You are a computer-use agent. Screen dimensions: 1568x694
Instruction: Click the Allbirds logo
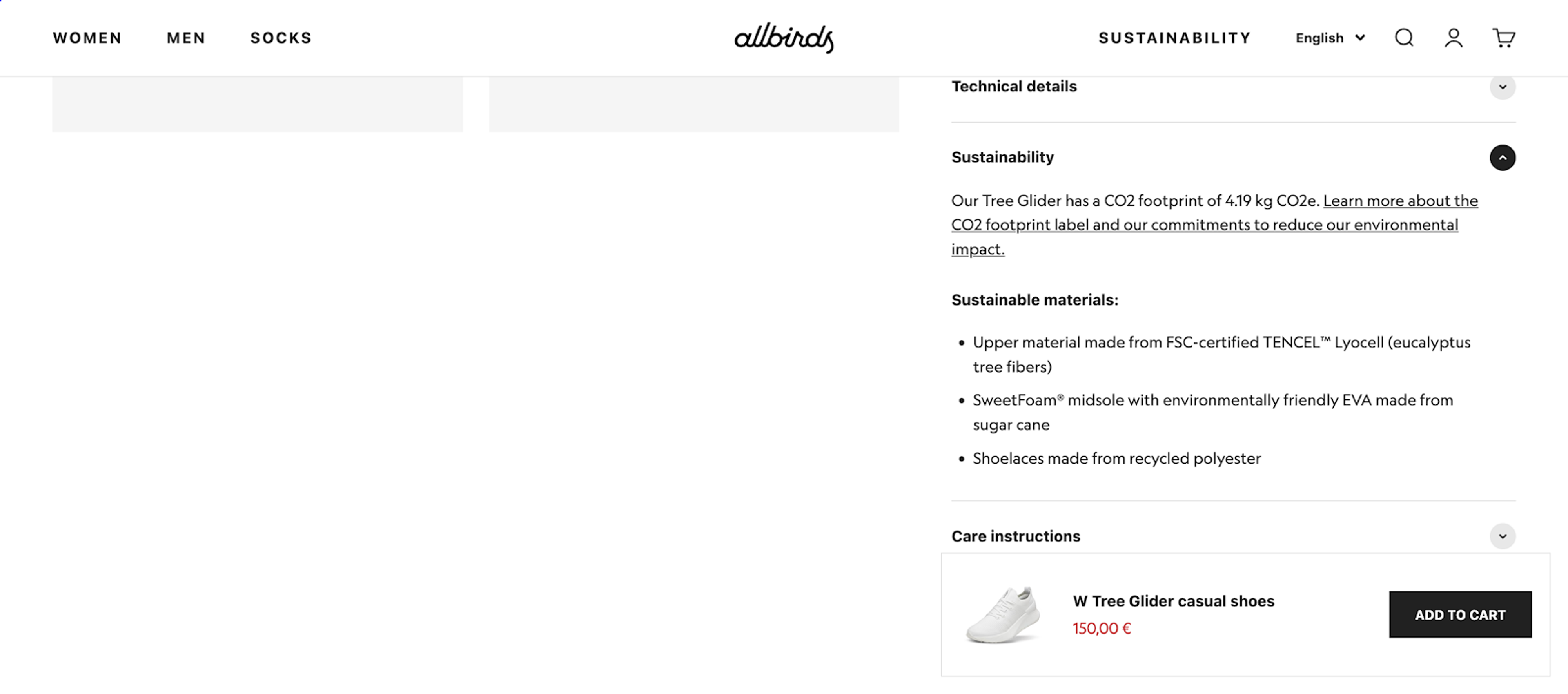coord(784,38)
